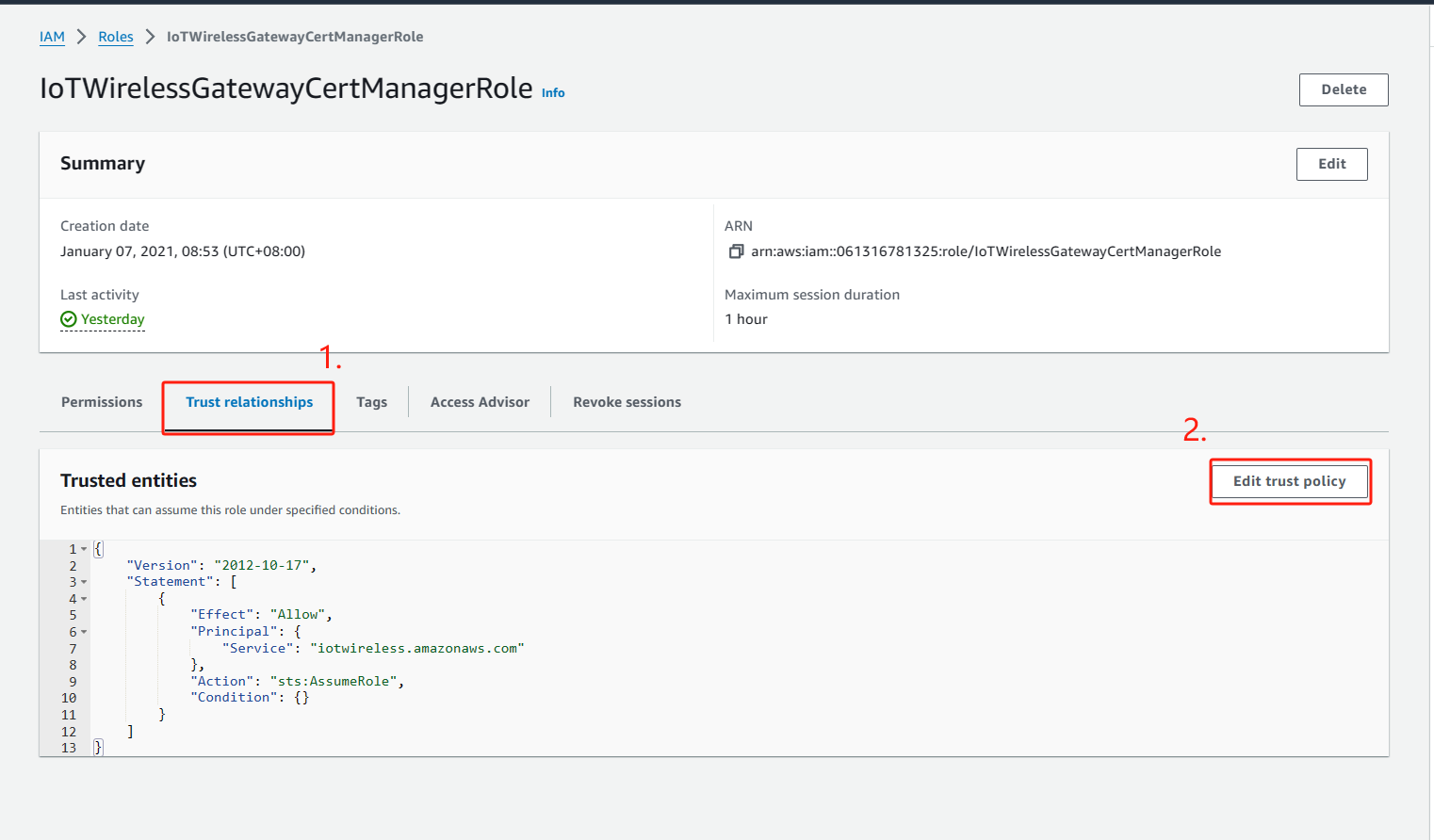The image size is (1434, 840).
Task: Click the "1 hour" session duration value
Action: [746, 319]
